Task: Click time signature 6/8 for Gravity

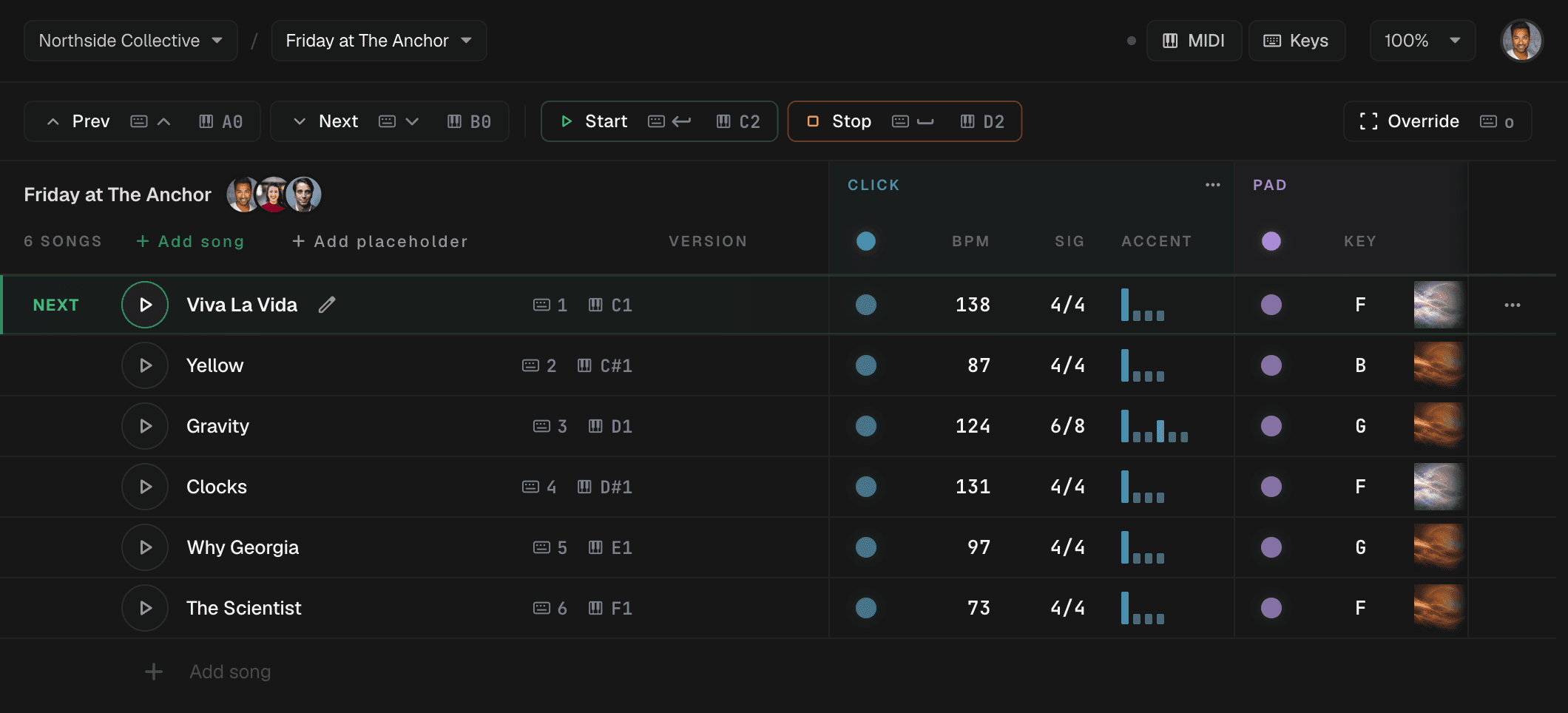Action: 1067,426
